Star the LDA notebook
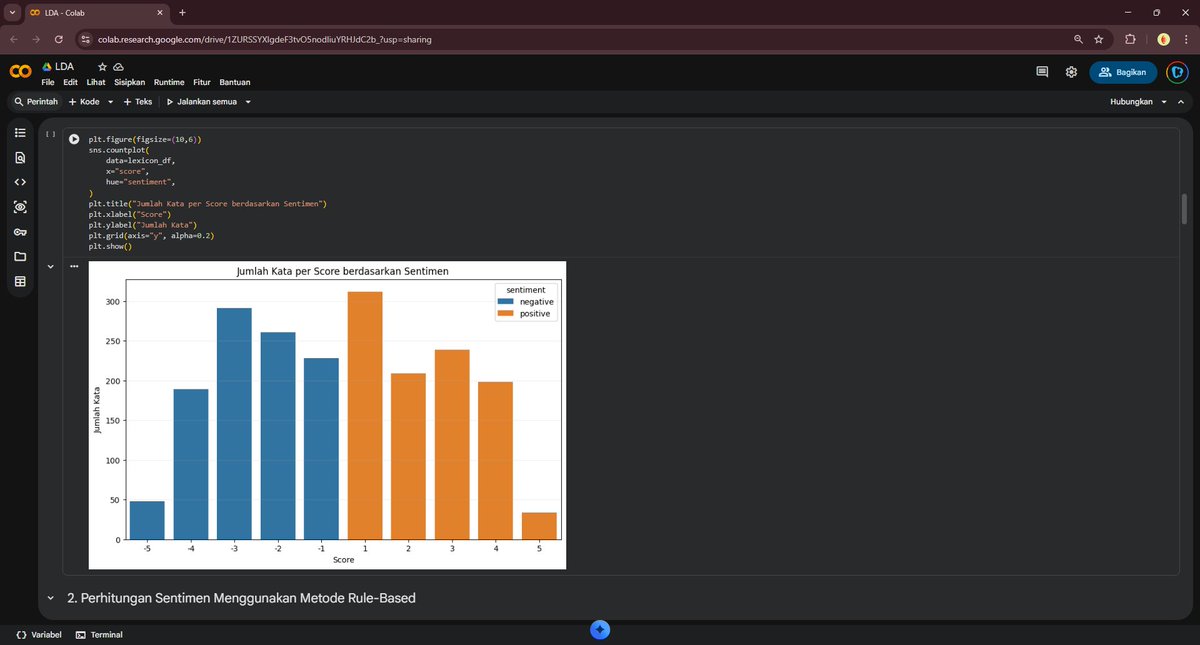Viewport: 1200px width, 645px height. tap(102, 66)
